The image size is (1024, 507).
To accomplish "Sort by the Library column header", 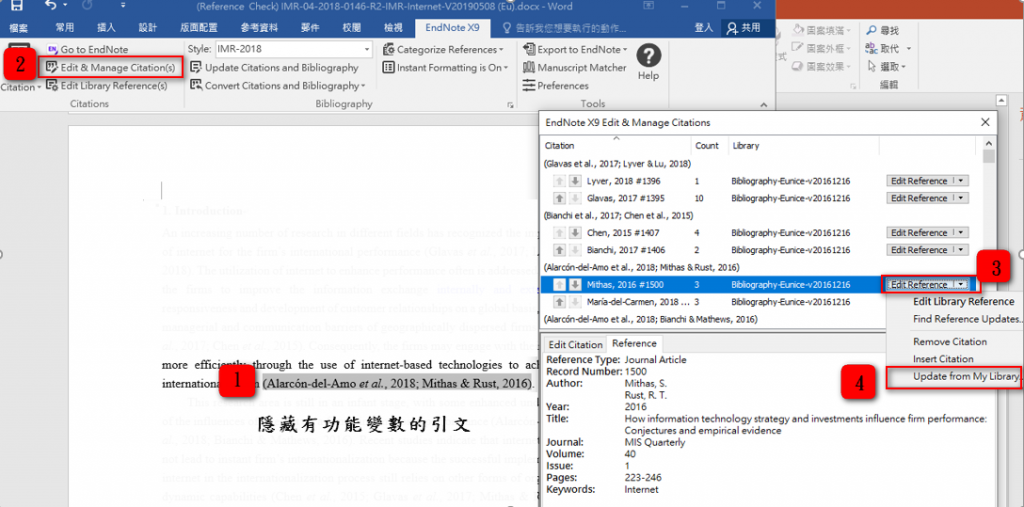I will tap(803, 146).
